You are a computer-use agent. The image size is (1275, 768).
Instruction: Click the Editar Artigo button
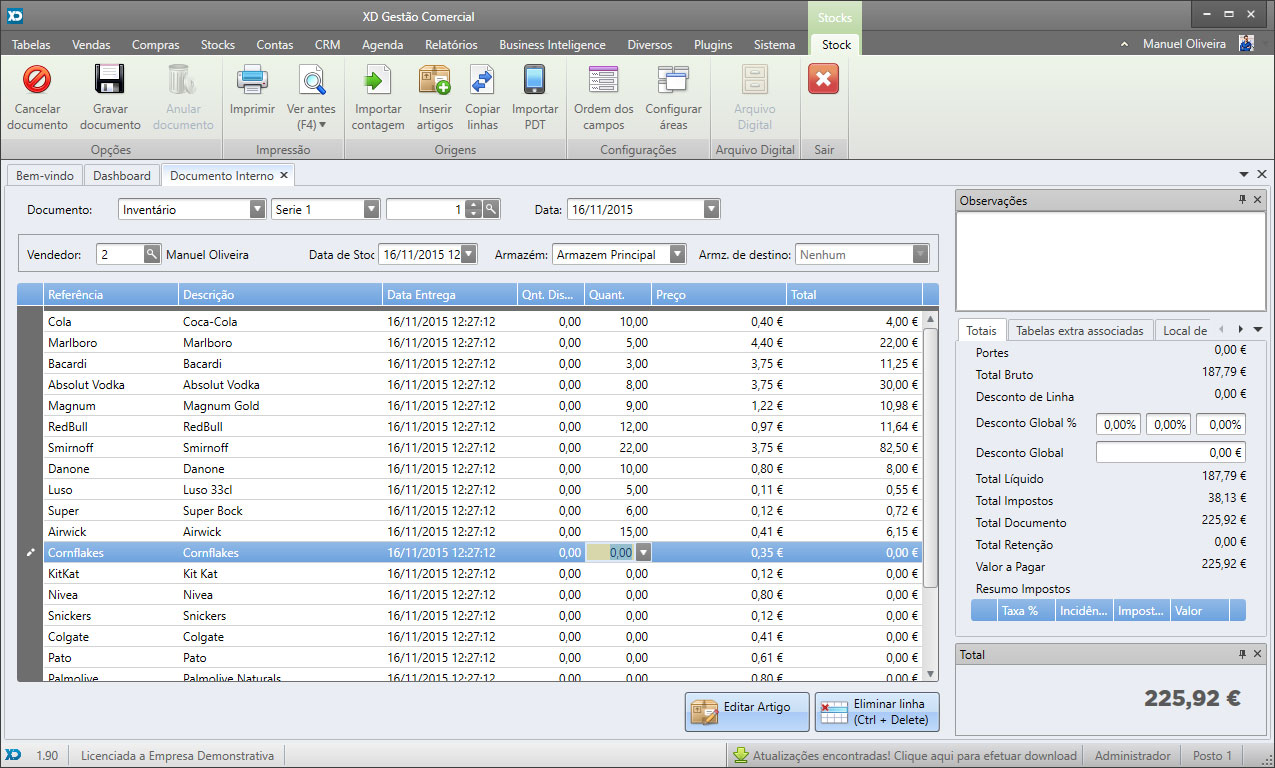[746, 710]
